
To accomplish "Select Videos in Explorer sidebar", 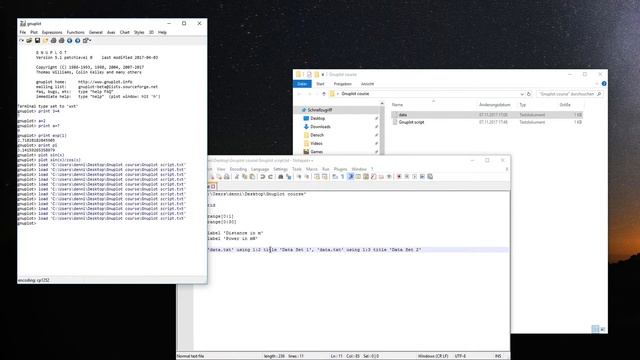I will pyautogui.click(x=316, y=143).
